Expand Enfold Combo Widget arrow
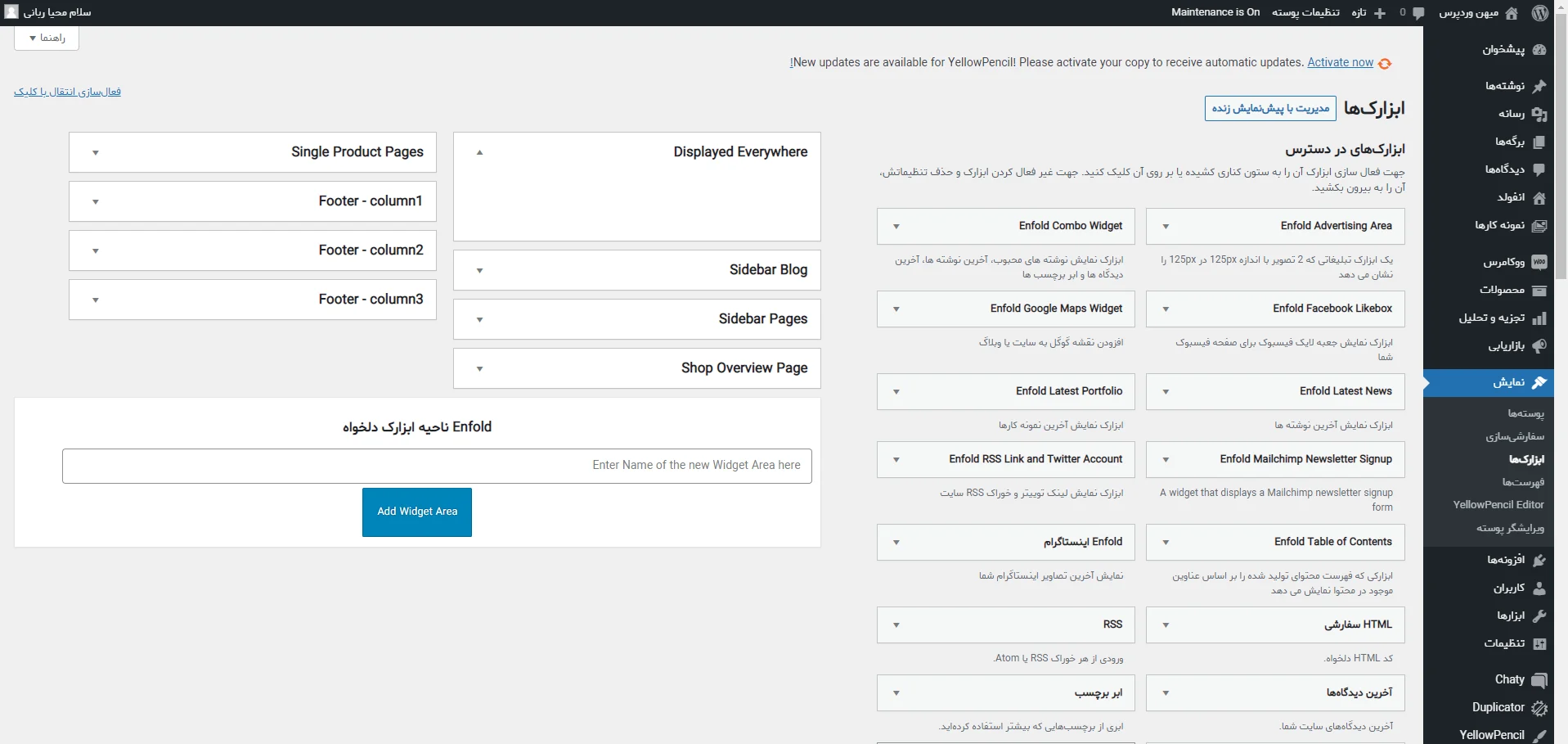Viewport: 1568px width, 744px height. [x=896, y=227]
